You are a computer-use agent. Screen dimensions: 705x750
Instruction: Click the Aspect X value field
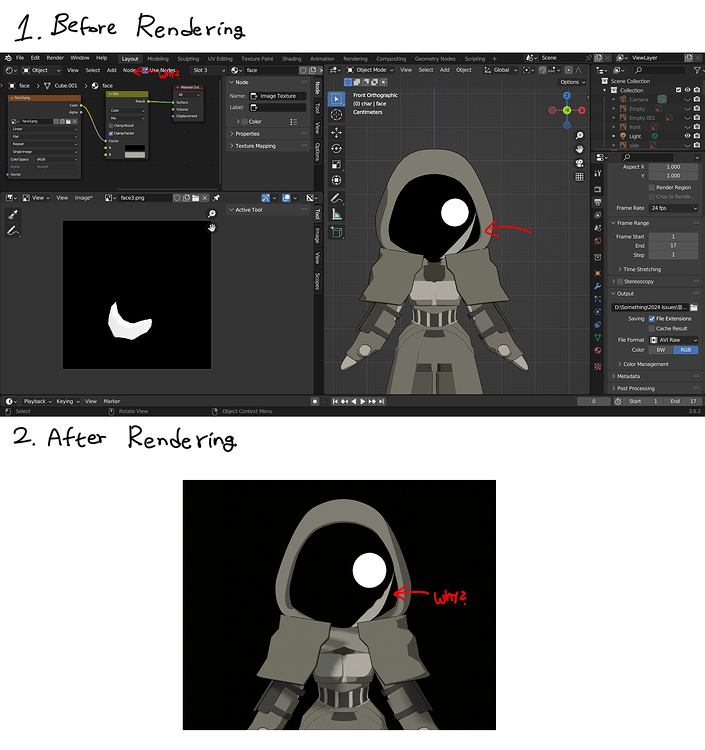673,167
